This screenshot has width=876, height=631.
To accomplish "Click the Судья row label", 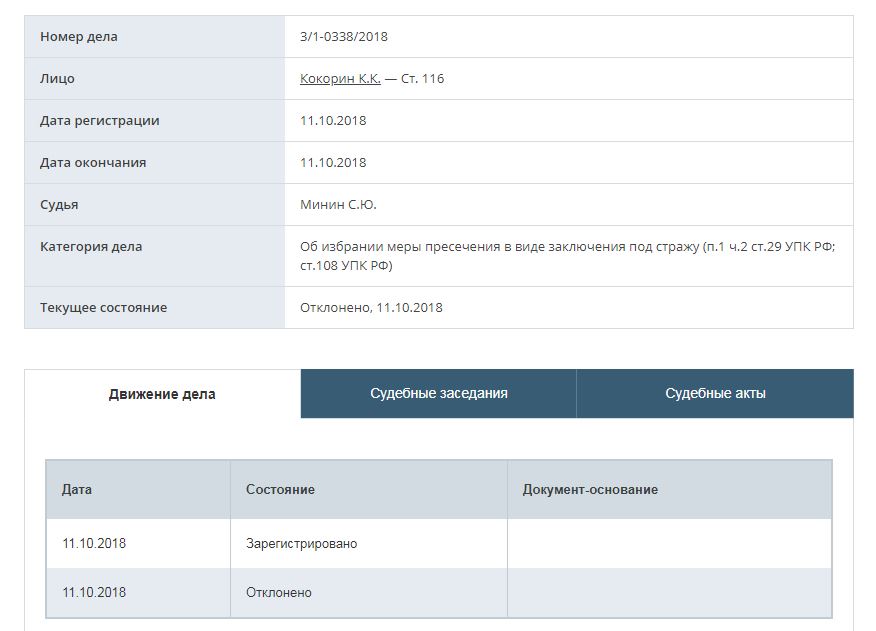I will [x=59, y=205].
